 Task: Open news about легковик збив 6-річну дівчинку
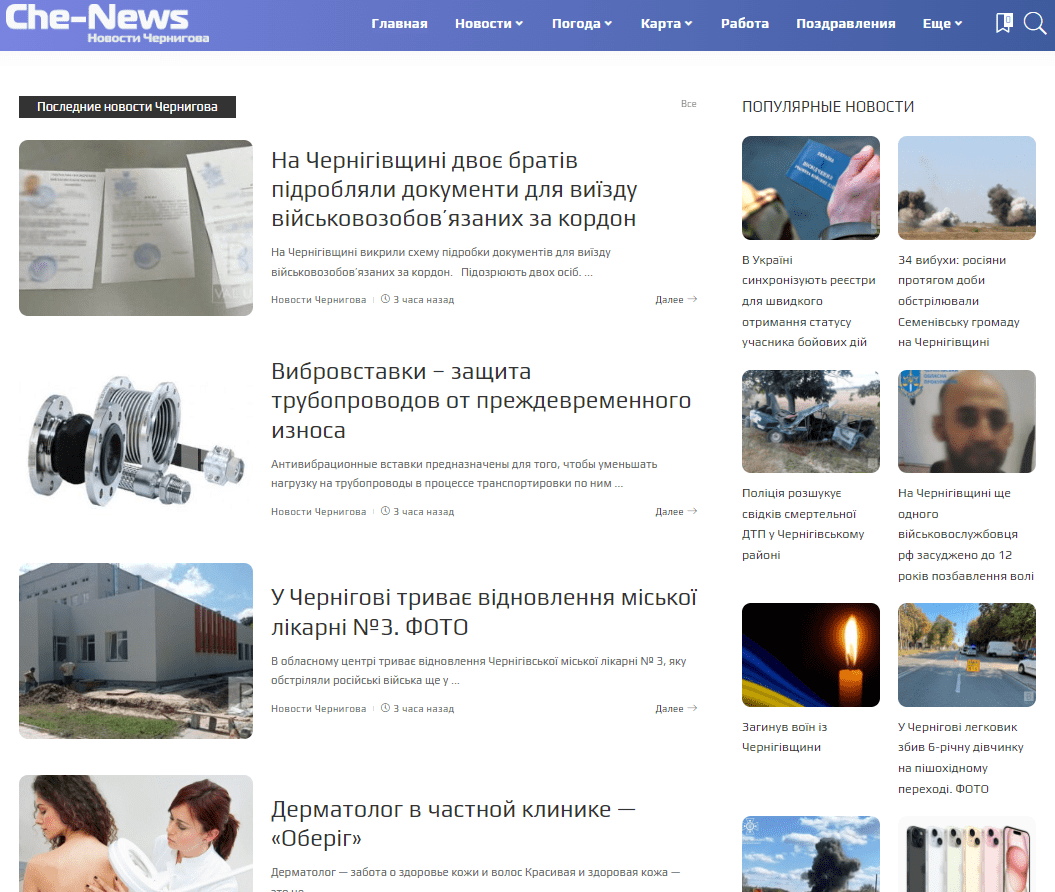961,757
